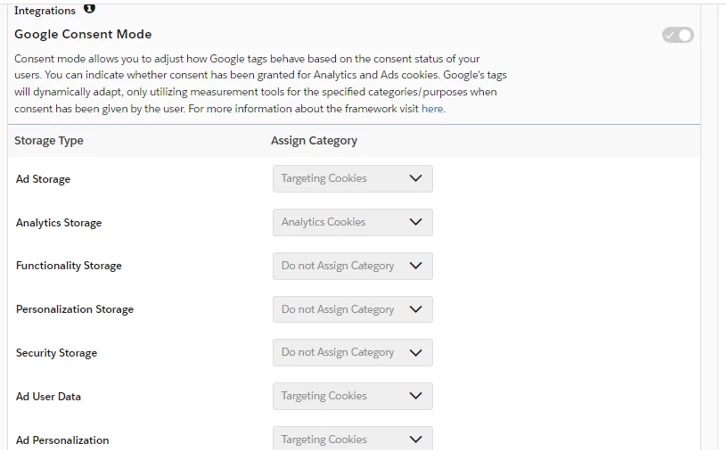Open the Personalization Storage category dropdown

352,309
